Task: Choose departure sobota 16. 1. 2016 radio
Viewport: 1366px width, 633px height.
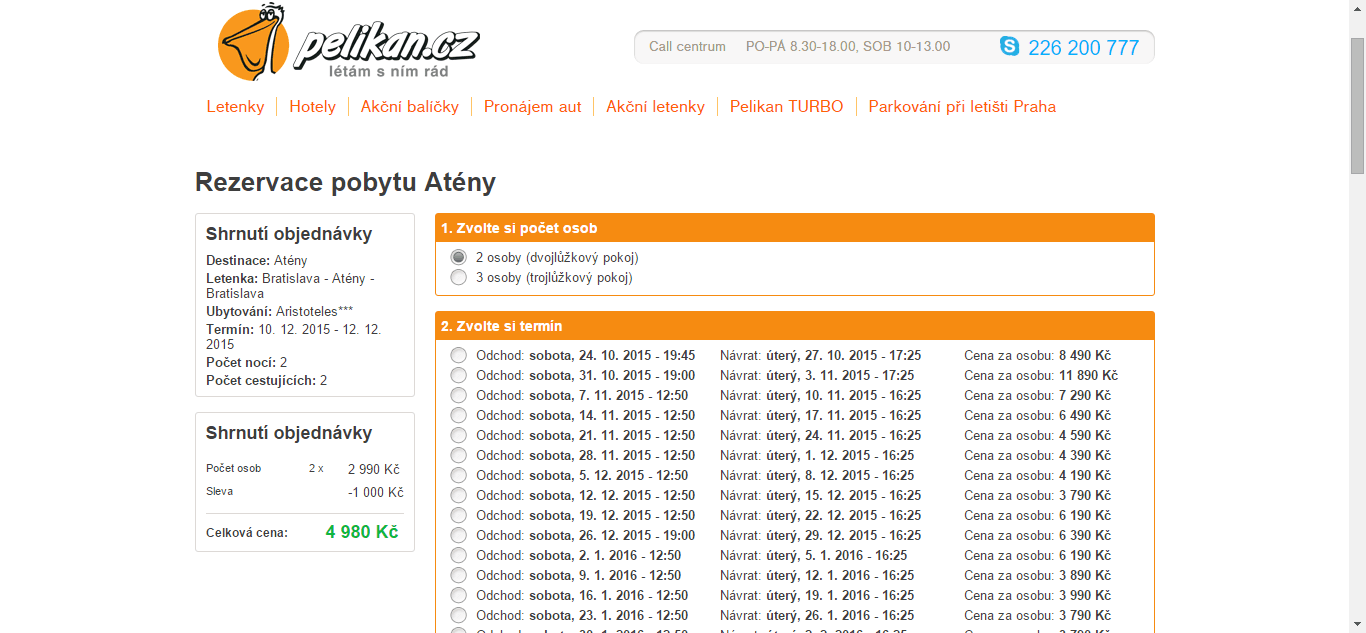Action: pos(459,595)
